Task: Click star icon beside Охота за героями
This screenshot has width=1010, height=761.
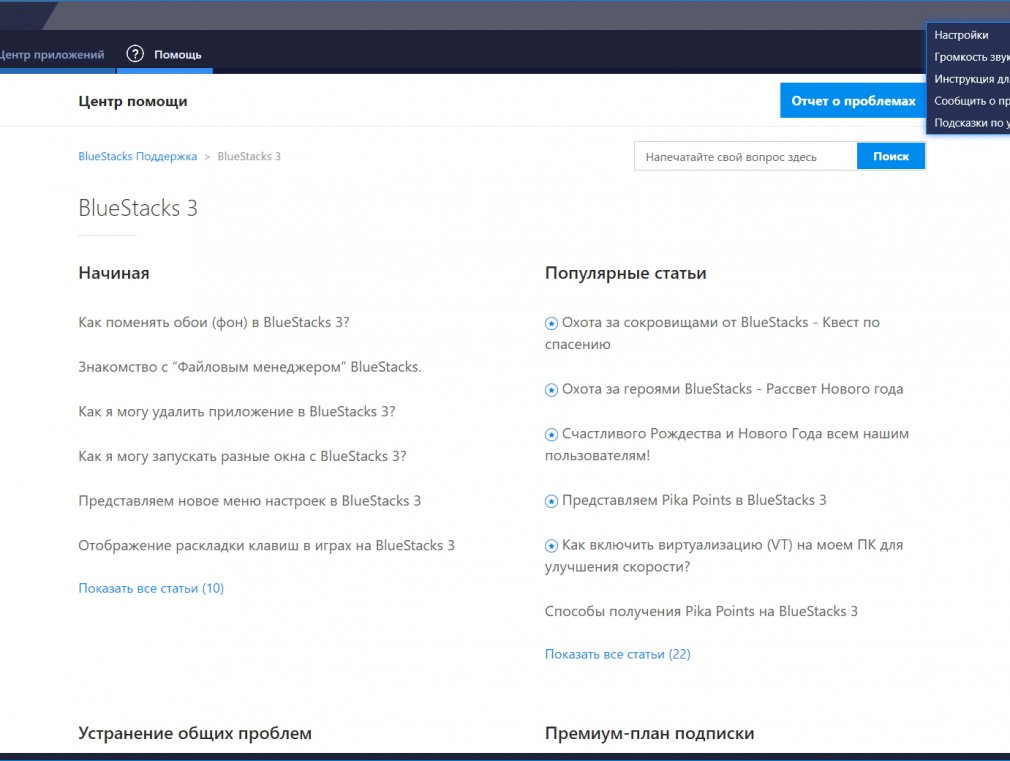Action: pyautogui.click(x=551, y=390)
